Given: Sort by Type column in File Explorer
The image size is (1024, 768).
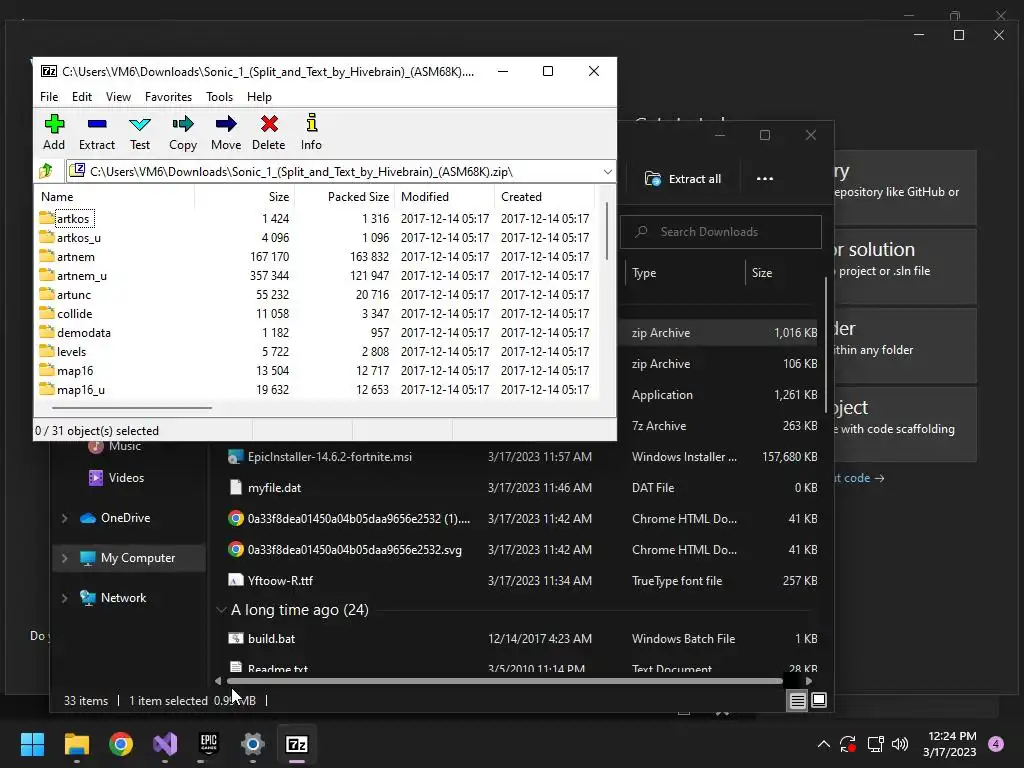Looking at the screenshot, I should click(x=684, y=273).
